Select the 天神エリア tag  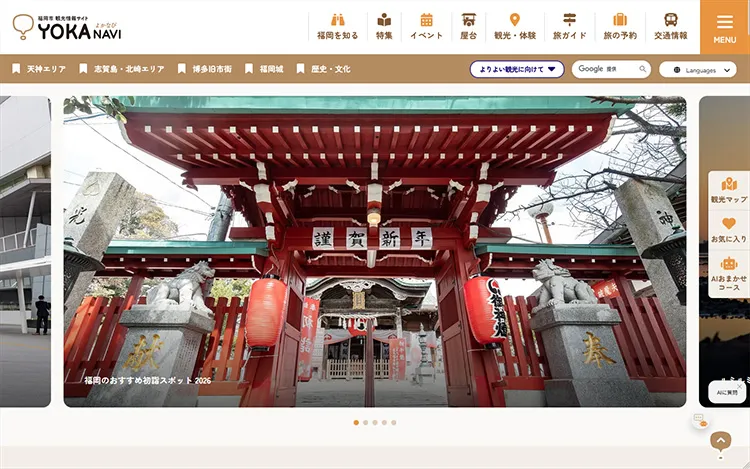pyautogui.click(x=39, y=69)
